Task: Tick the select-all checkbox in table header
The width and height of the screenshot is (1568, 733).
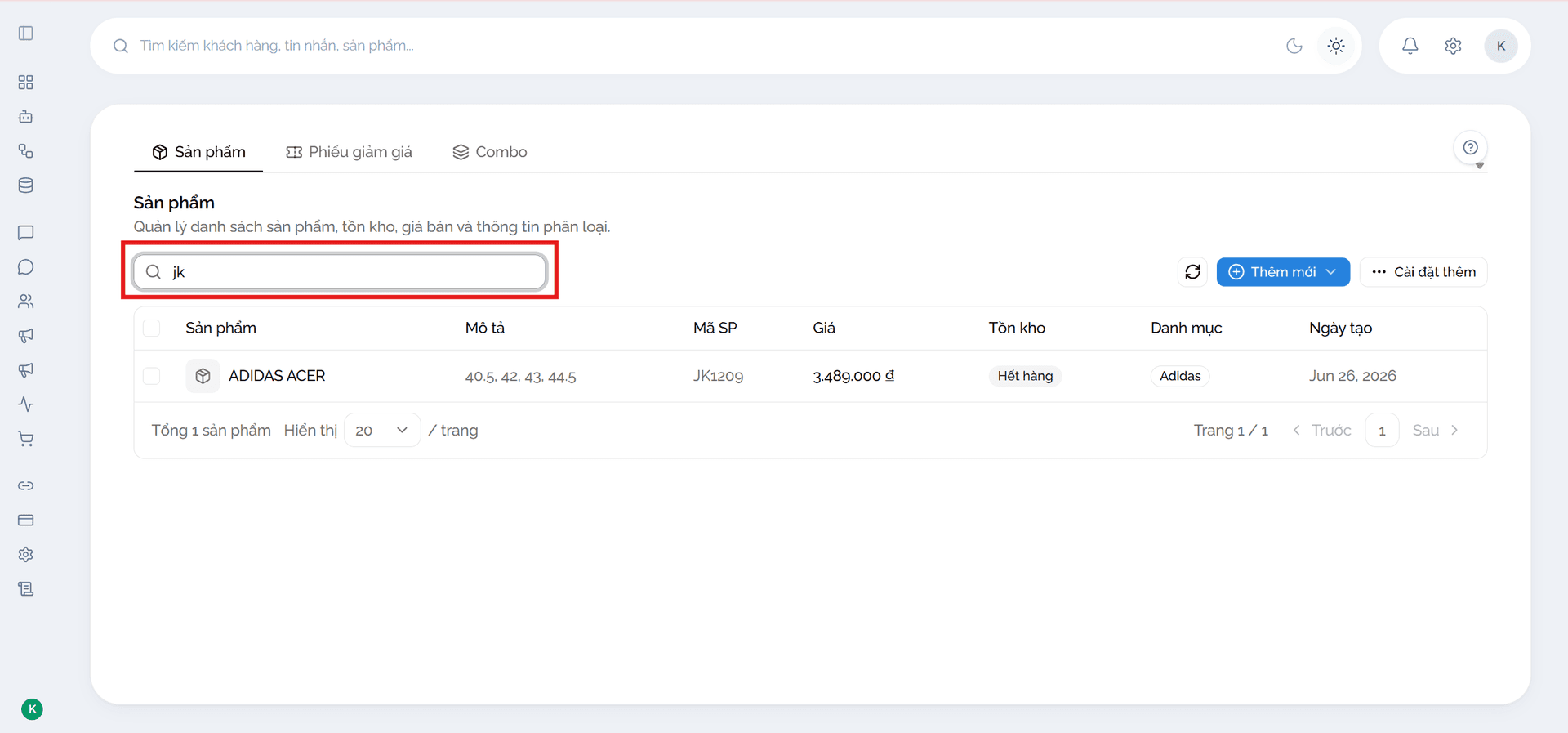Action: click(x=151, y=329)
